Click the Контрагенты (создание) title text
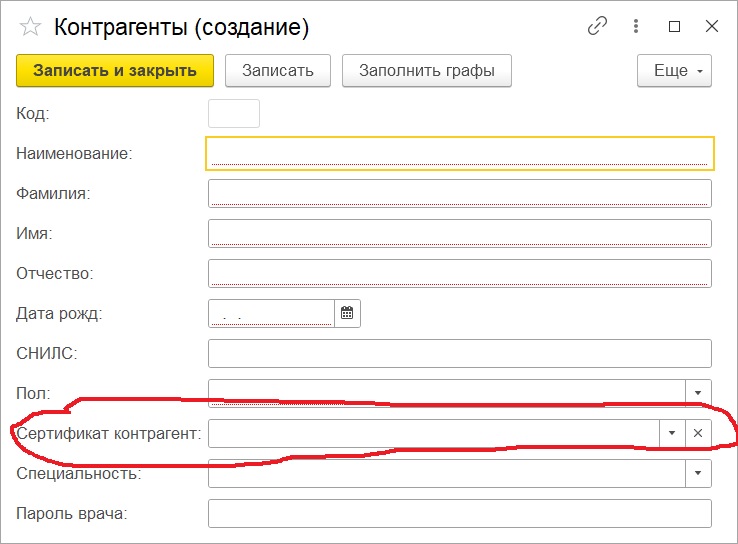The height and width of the screenshot is (544, 738). (x=181, y=27)
